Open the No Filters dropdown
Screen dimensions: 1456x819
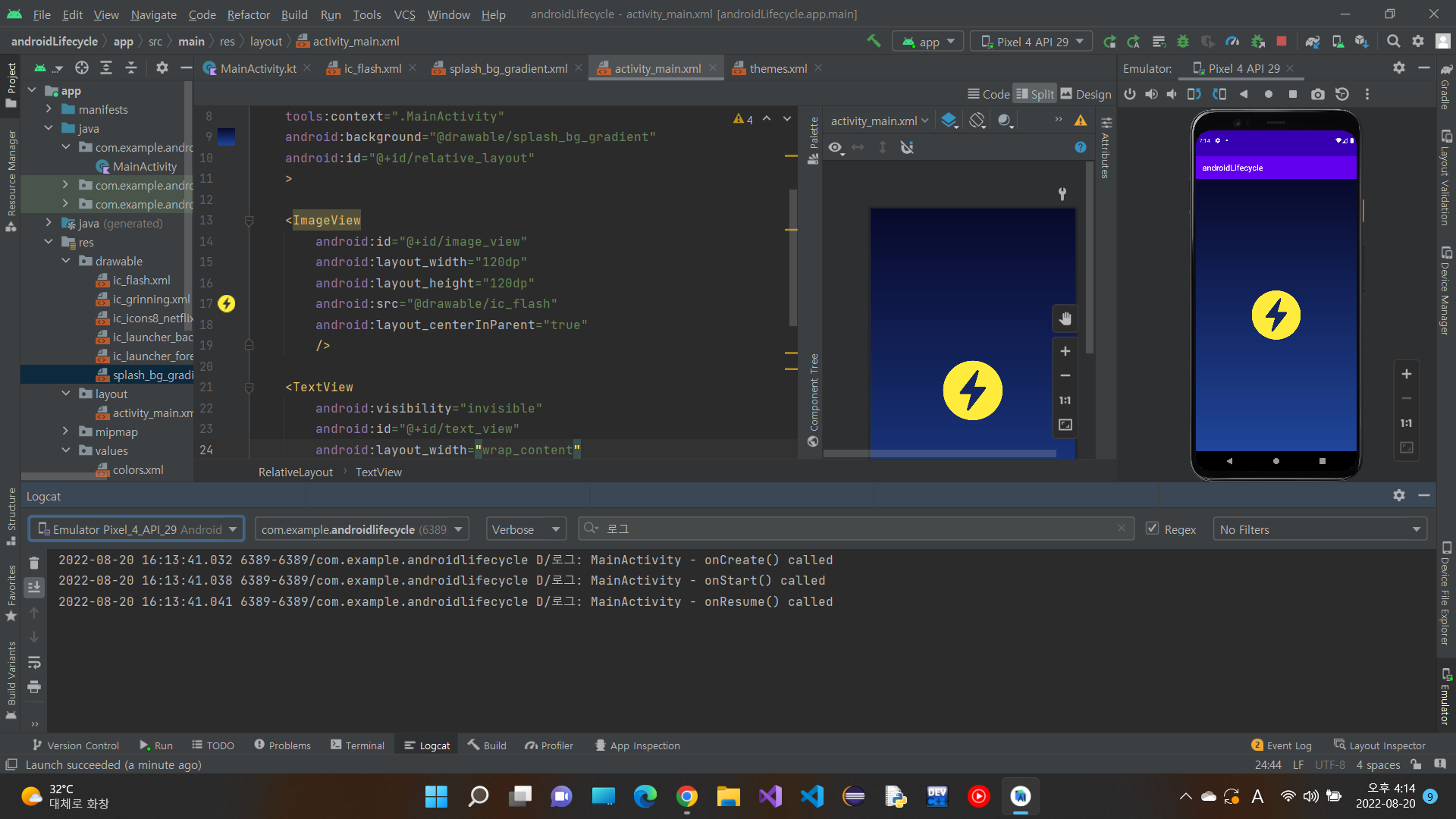click(1319, 529)
